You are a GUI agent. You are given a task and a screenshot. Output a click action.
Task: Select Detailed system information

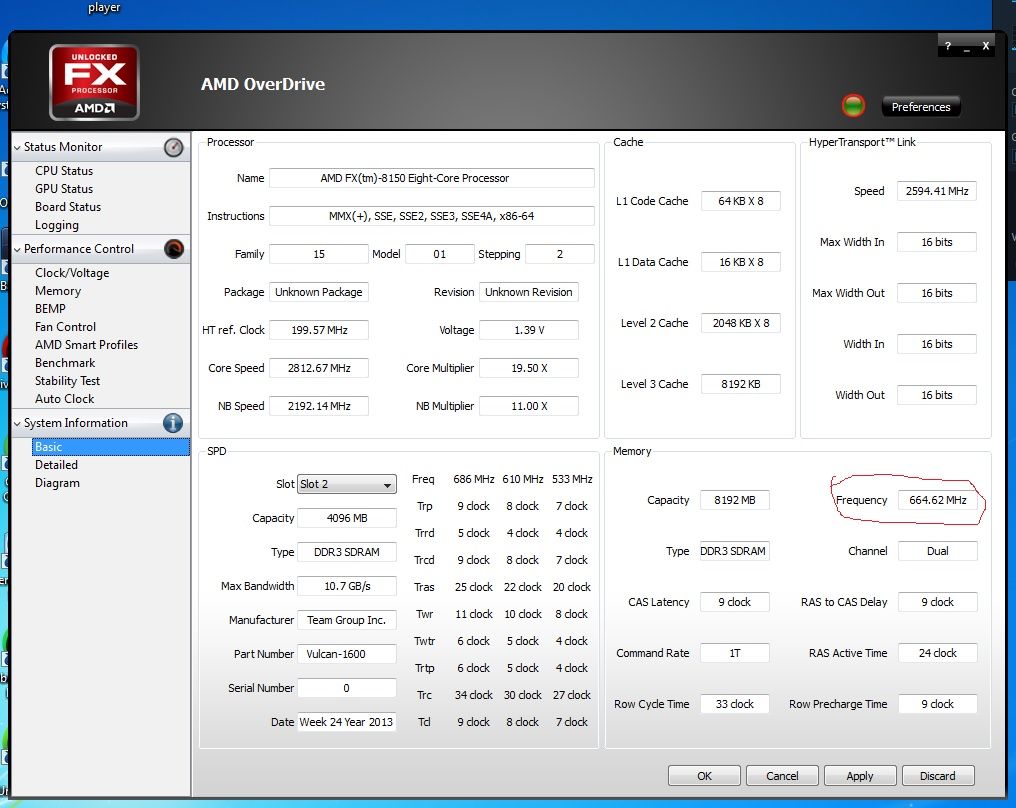[x=56, y=465]
